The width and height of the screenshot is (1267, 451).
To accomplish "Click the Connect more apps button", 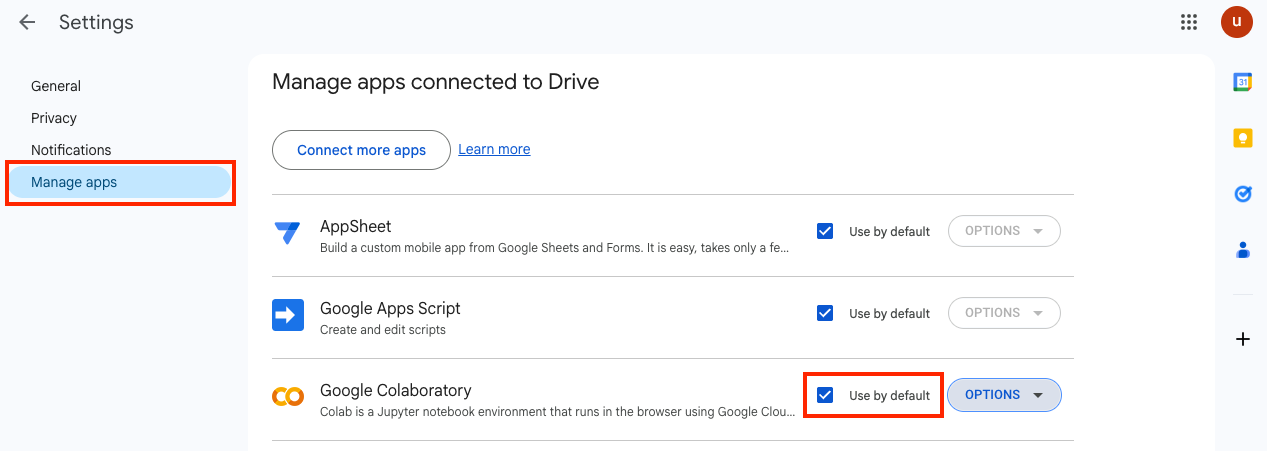I will pyautogui.click(x=361, y=150).
